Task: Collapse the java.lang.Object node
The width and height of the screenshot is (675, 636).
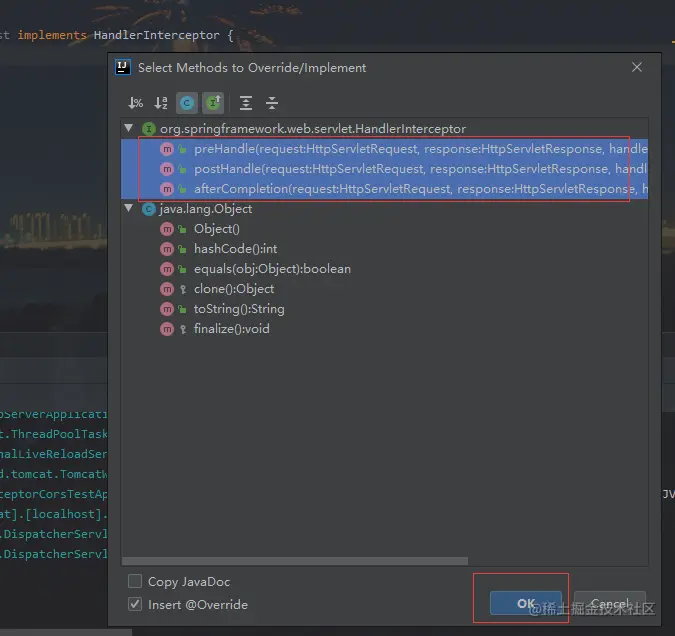Action: (128, 208)
